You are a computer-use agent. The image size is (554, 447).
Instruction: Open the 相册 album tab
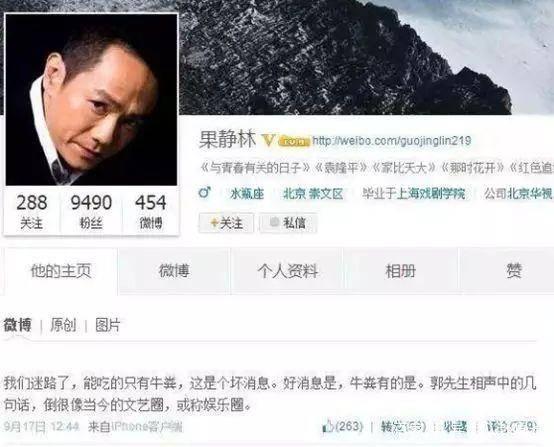(x=400, y=271)
